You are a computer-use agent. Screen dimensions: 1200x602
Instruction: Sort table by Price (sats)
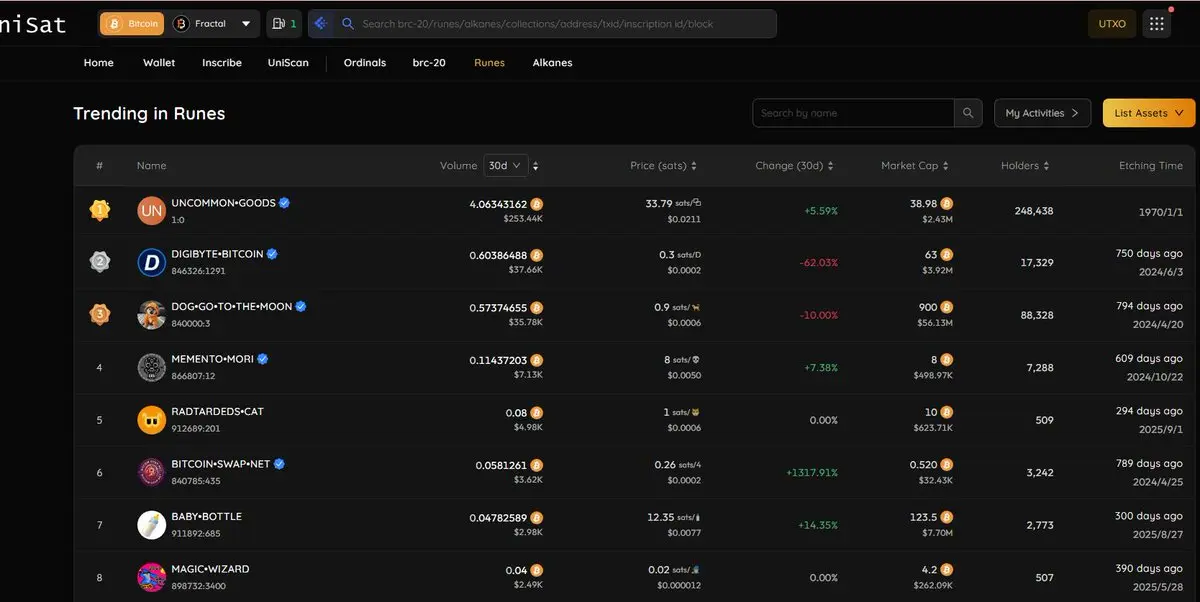click(664, 166)
